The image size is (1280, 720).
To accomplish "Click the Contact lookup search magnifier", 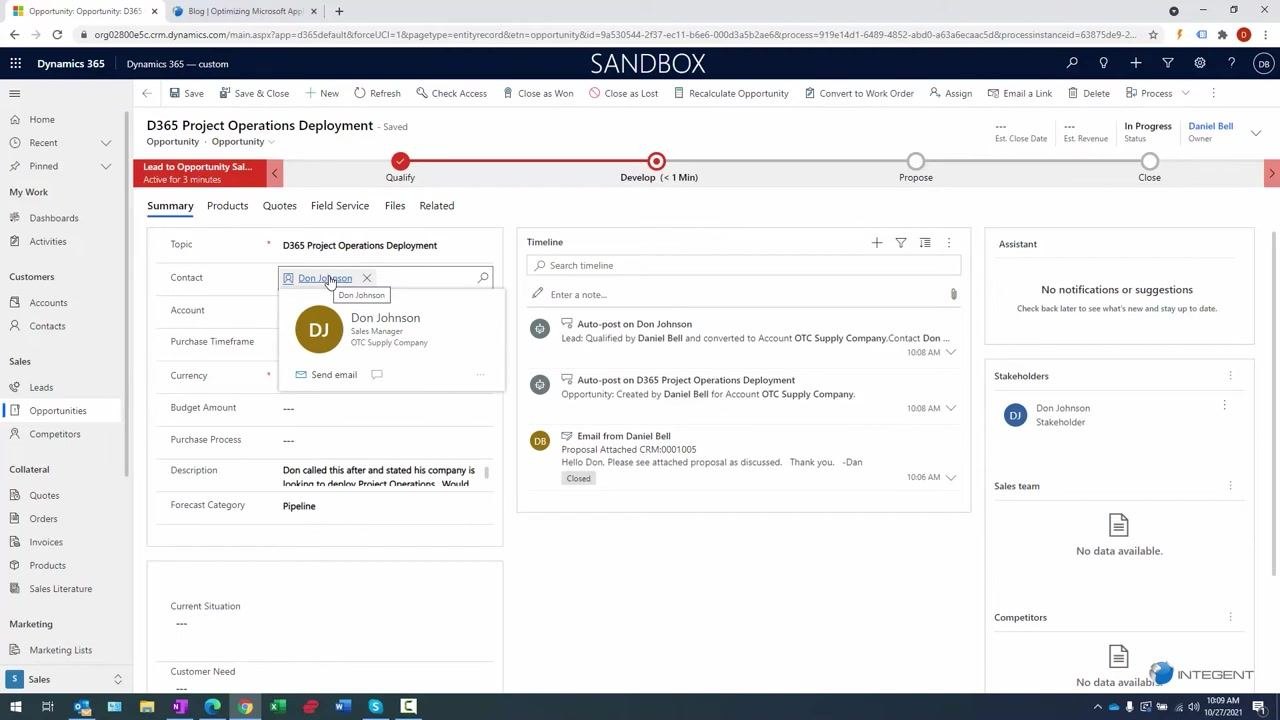I will tap(483, 278).
